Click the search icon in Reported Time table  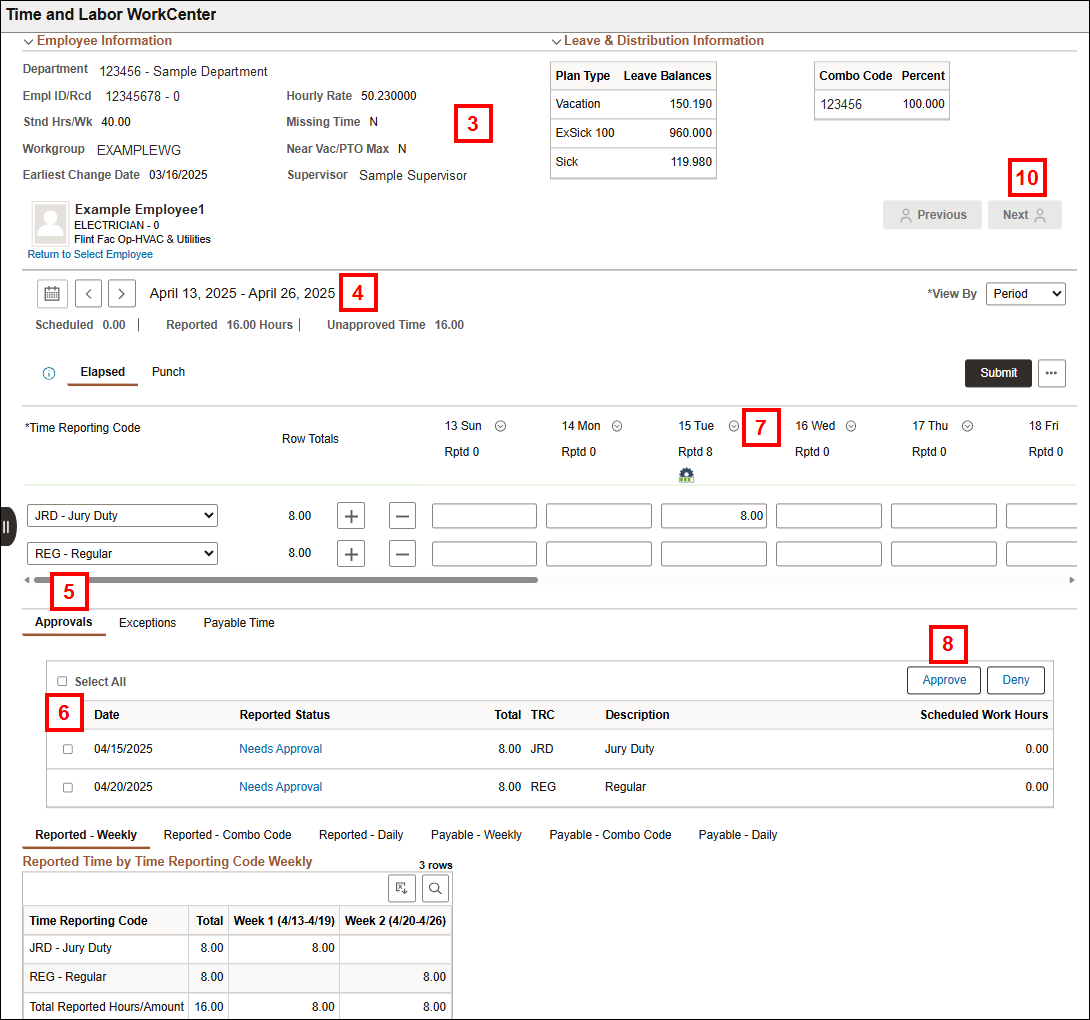coord(435,888)
